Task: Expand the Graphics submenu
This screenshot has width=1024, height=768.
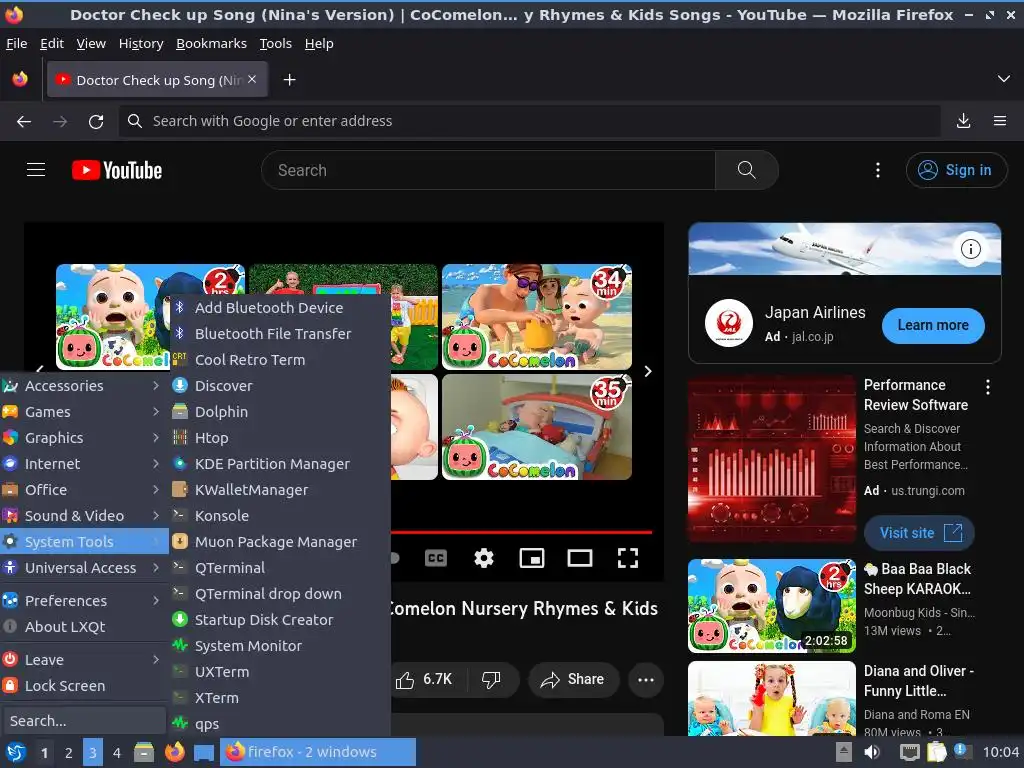Action: coord(84,438)
